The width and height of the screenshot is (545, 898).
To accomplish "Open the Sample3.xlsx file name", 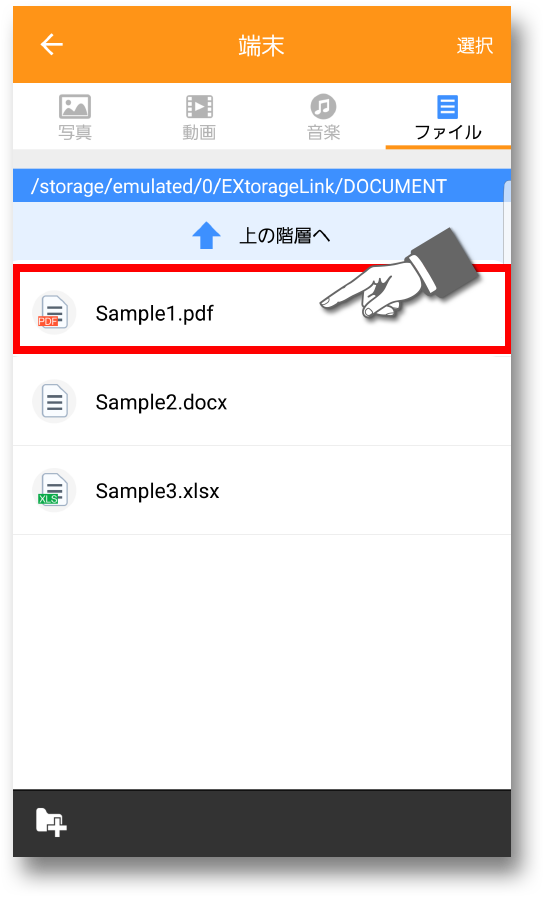I will [x=157, y=491].
